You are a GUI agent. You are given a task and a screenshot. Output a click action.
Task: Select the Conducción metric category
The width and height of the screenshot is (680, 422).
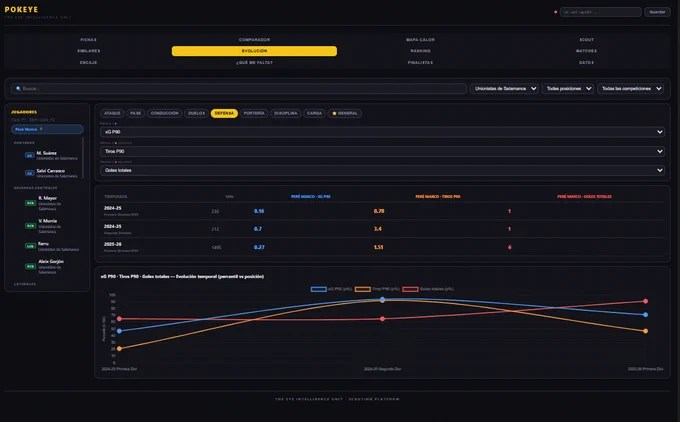pyautogui.click(x=164, y=113)
